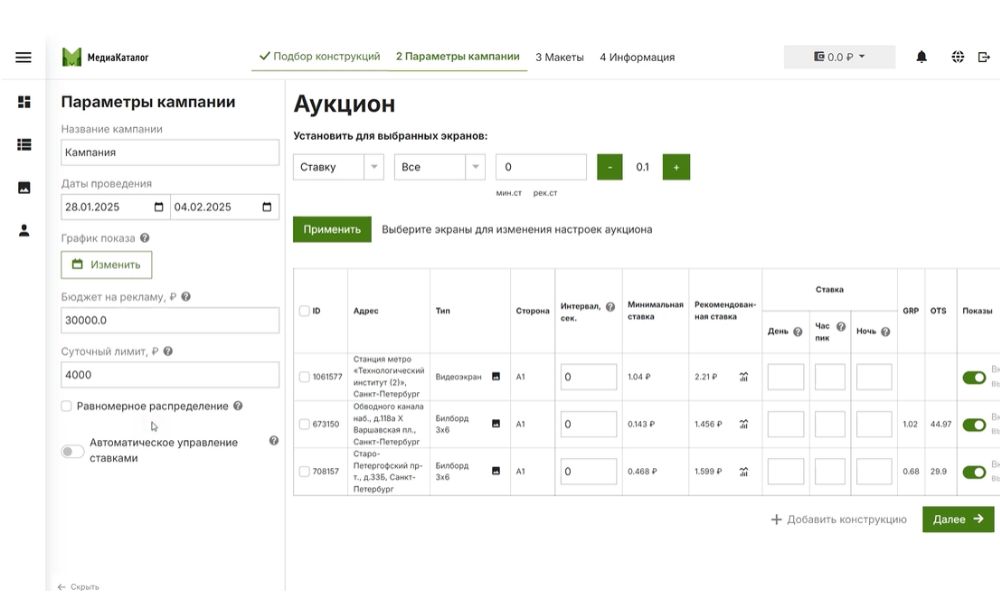Open the 4 Информация tab

coord(636,57)
